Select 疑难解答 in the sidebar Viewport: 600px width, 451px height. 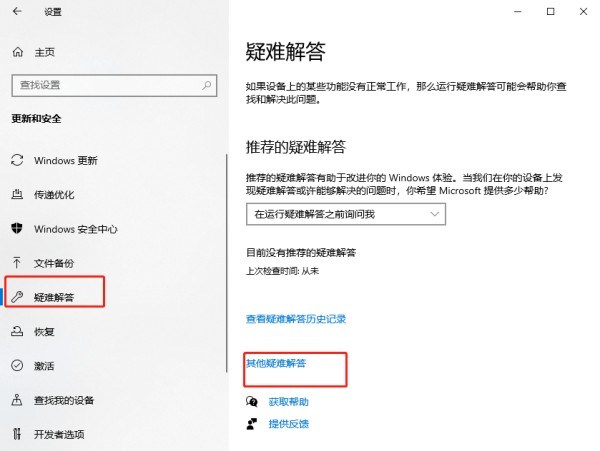(x=54, y=297)
